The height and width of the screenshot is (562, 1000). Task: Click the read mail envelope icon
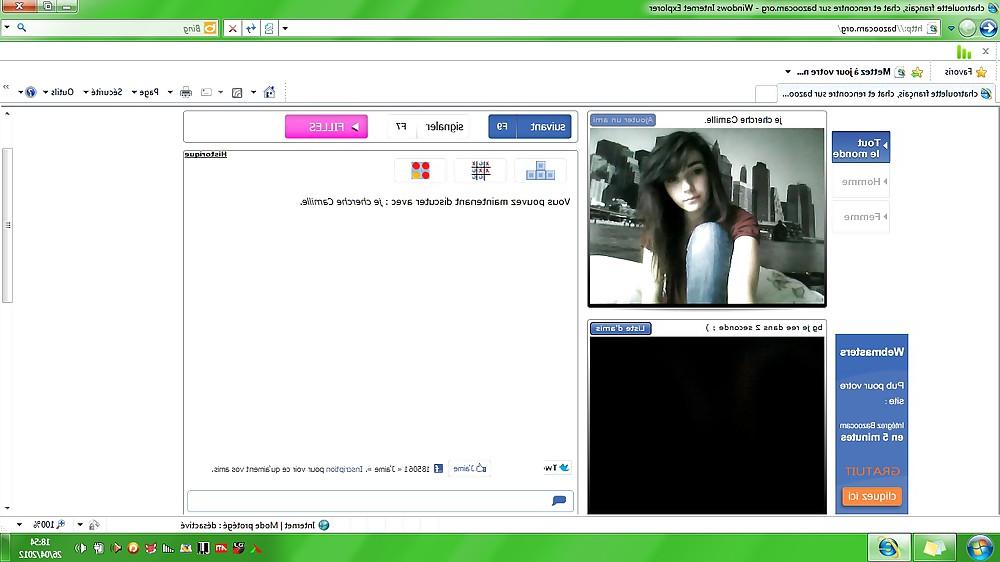206,92
